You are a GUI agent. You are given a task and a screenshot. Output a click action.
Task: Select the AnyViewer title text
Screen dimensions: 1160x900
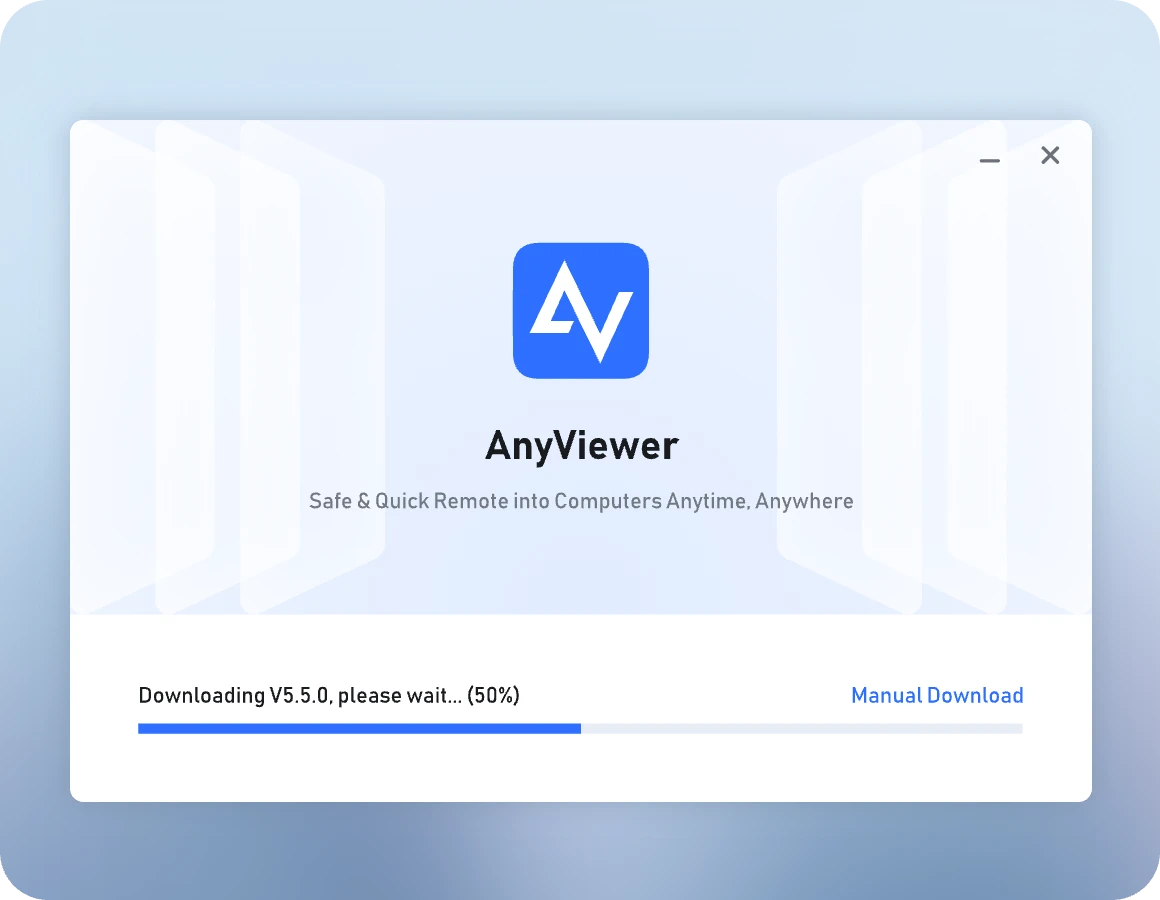[x=581, y=446]
